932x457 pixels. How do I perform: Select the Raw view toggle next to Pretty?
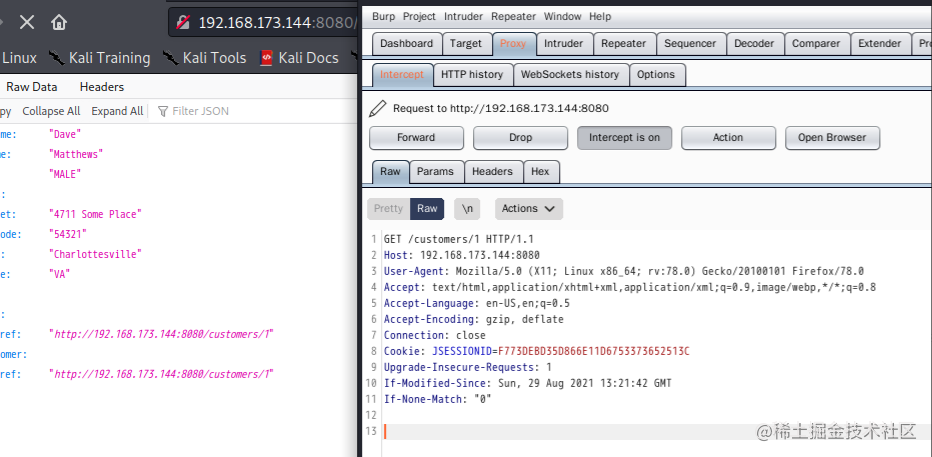[x=427, y=209]
